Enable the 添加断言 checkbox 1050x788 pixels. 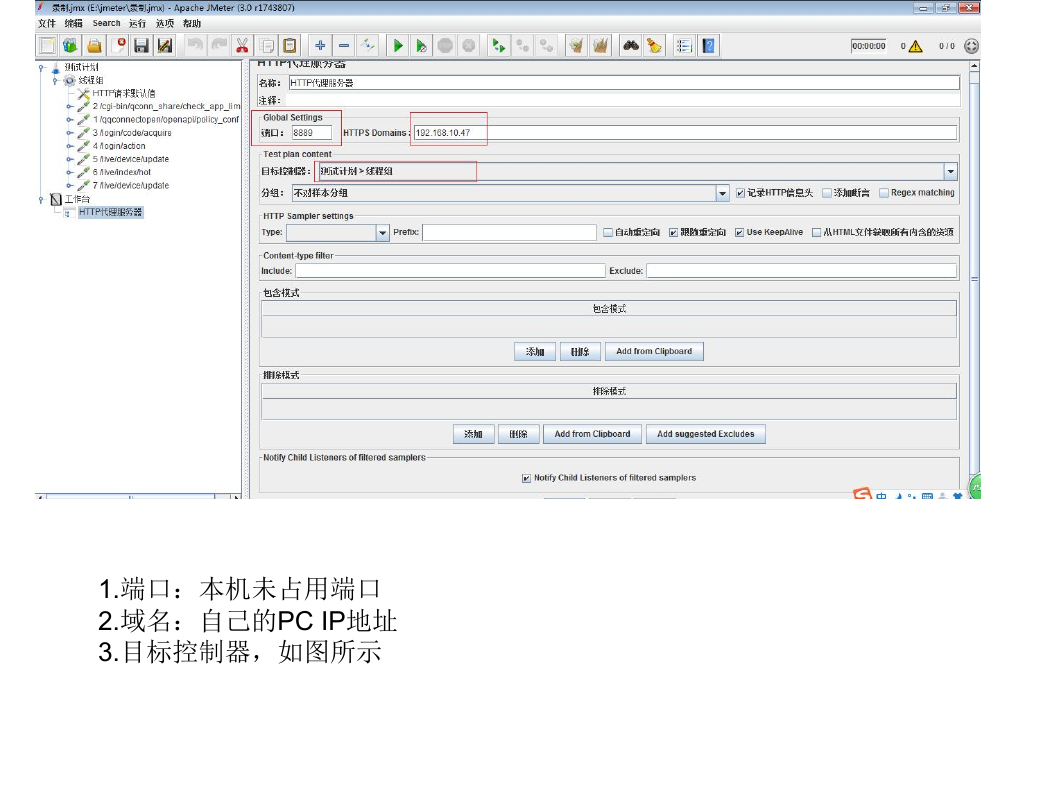coord(827,193)
